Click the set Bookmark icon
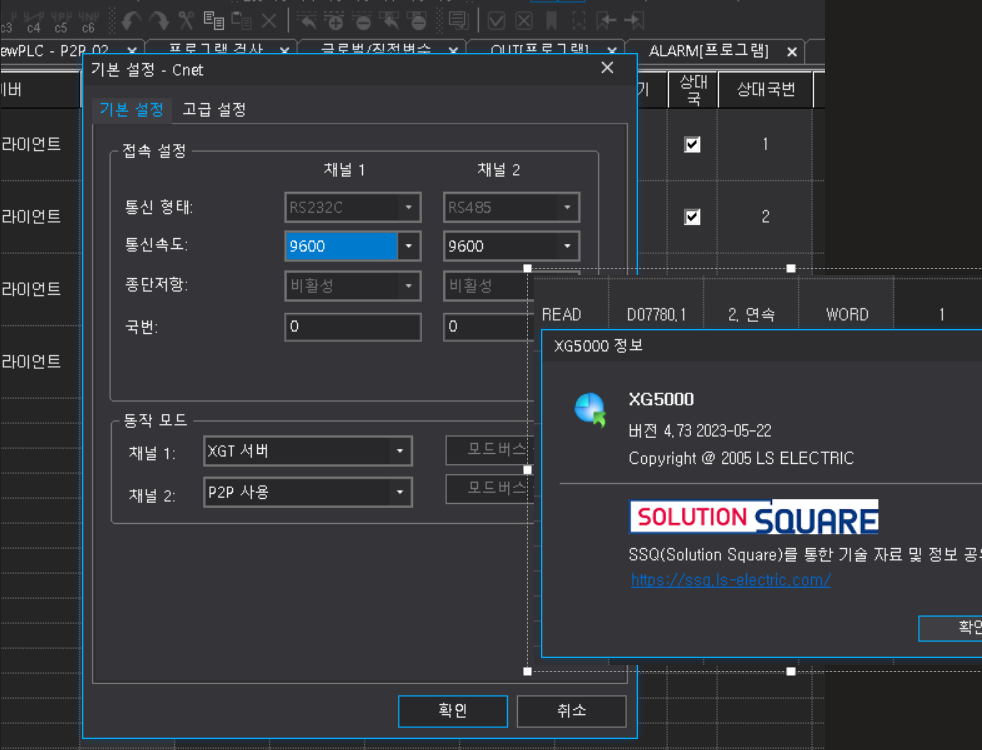The height and width of the screenshot is (750, 982). (x=551, y=18)
